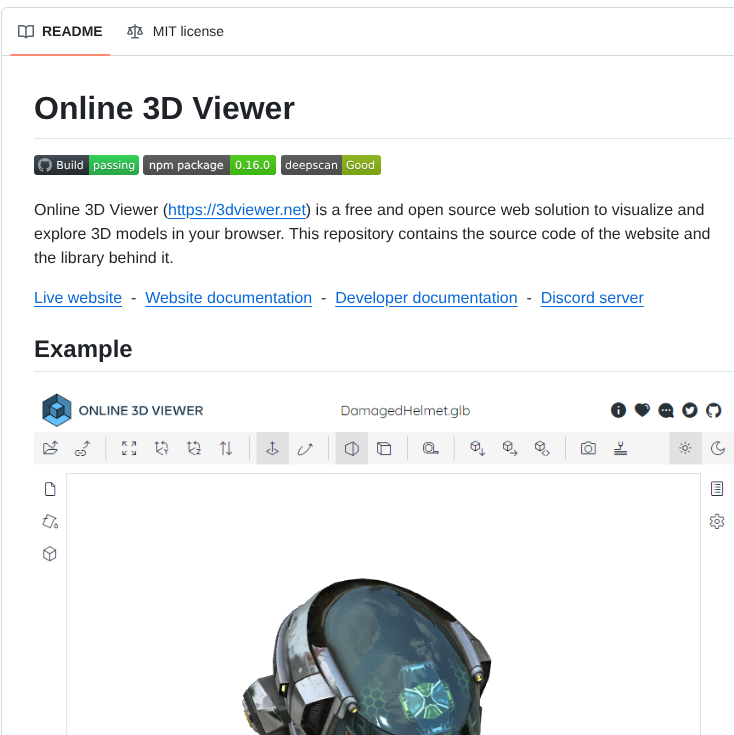Viewport: 734px width, 735px height.
Task: Follow the Live website link
Action: [x=78, y=298]
